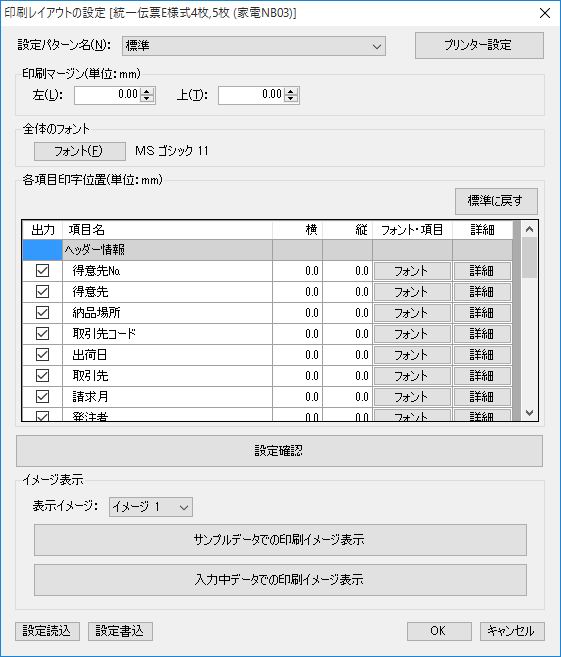561x657 pixels.
Task: Open プリンター設定 dialog
Action: coord(479,45)
